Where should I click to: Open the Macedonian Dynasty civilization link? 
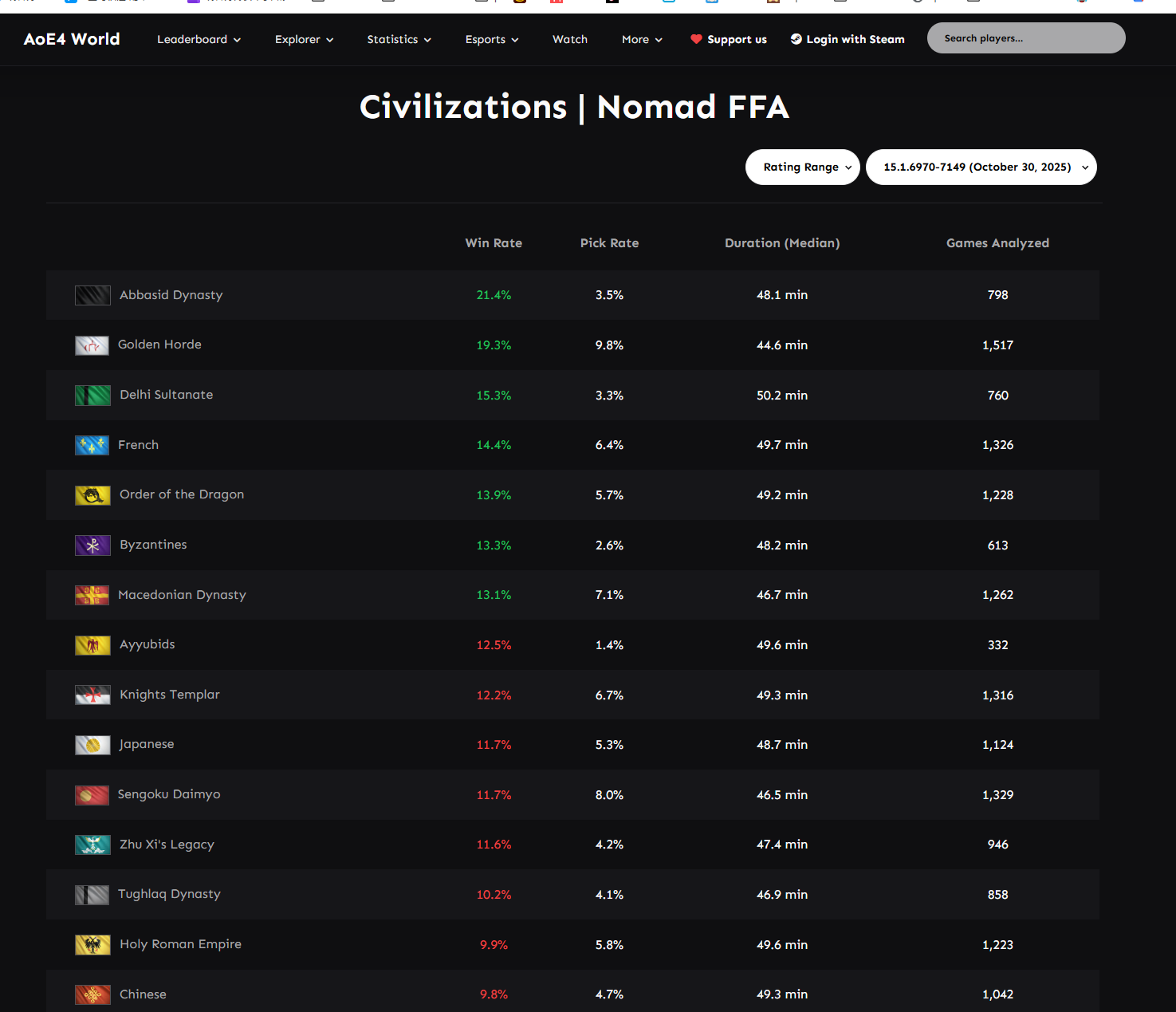click(x=182, y=595)
